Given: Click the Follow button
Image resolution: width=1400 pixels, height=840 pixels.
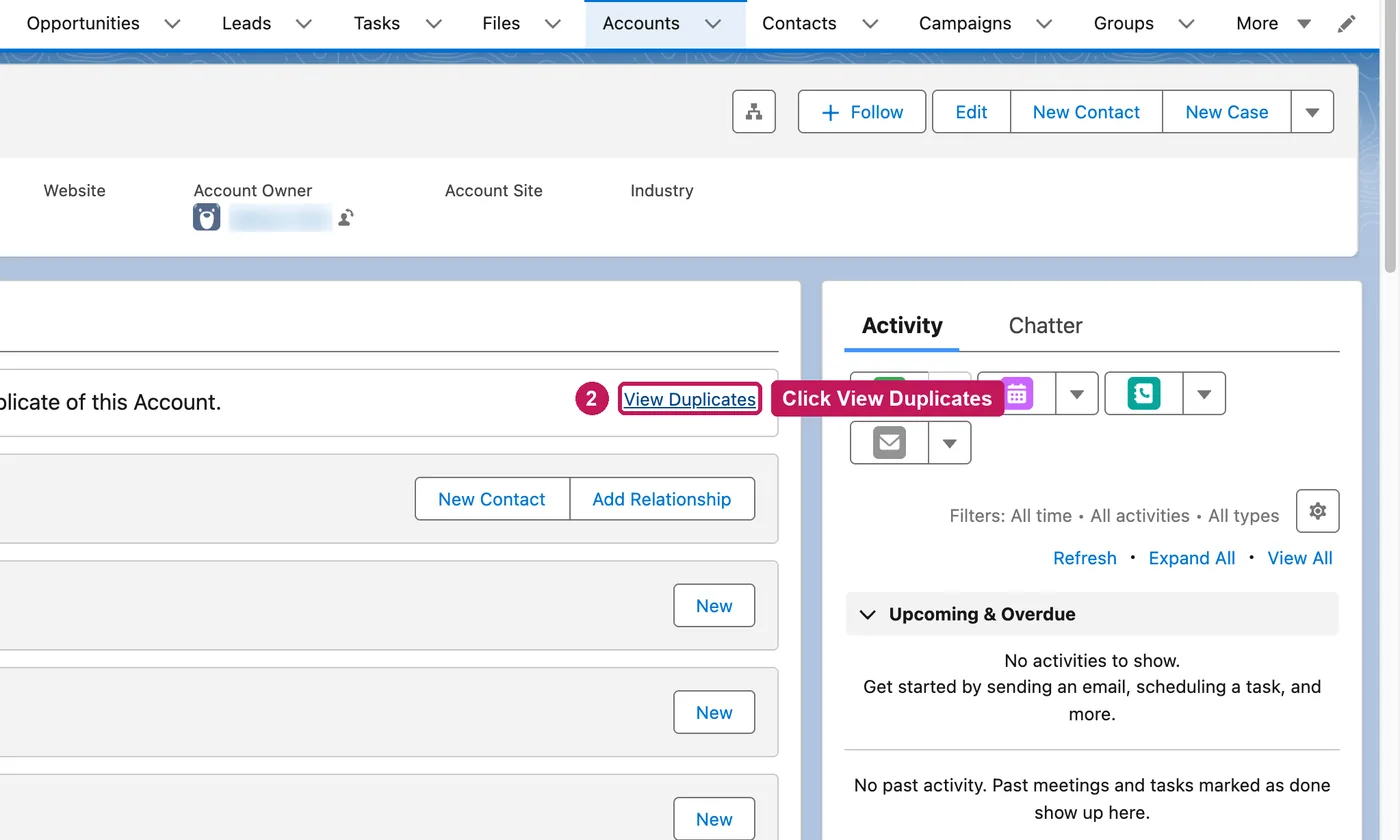Looking at the screenshot, I should point(862,112).
